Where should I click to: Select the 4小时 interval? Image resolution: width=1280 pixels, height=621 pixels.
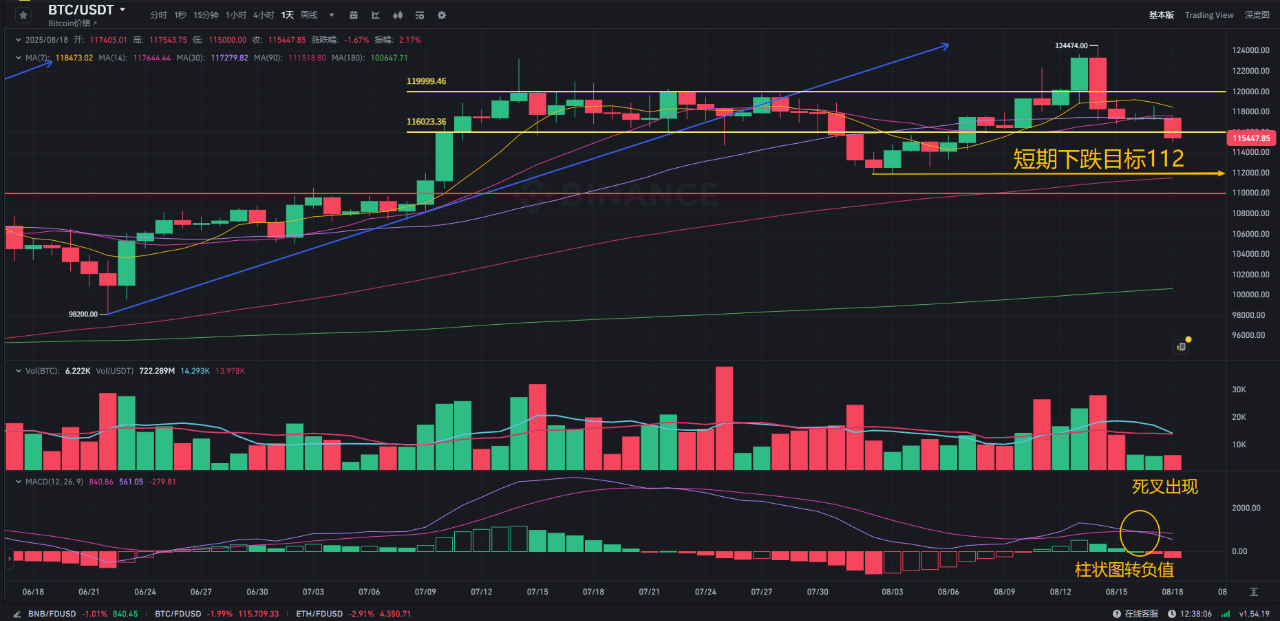point(264,15)
